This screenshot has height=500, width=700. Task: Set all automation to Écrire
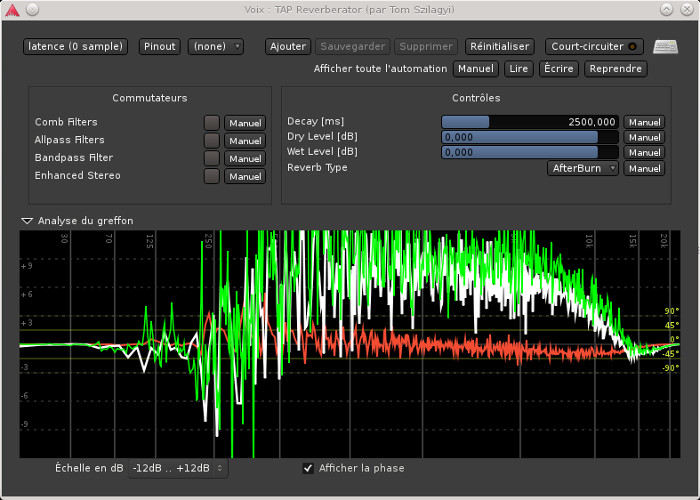[x=559, y=69]
